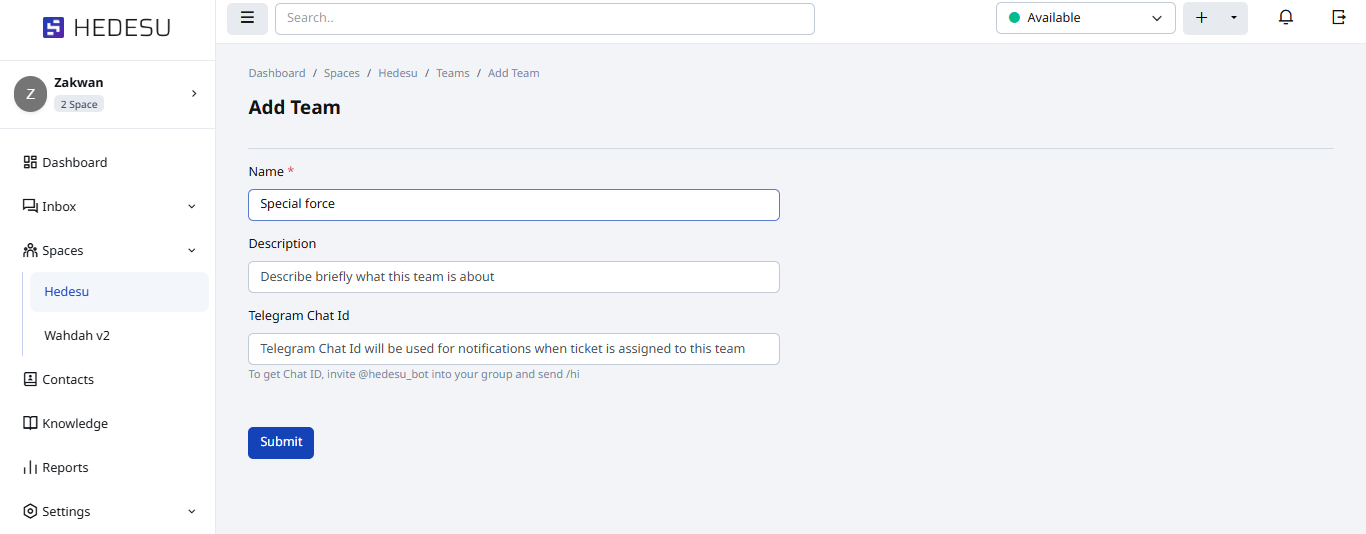Expand the Inbox menu chevron
1366x534 pixels.
[x=192, y=207]
